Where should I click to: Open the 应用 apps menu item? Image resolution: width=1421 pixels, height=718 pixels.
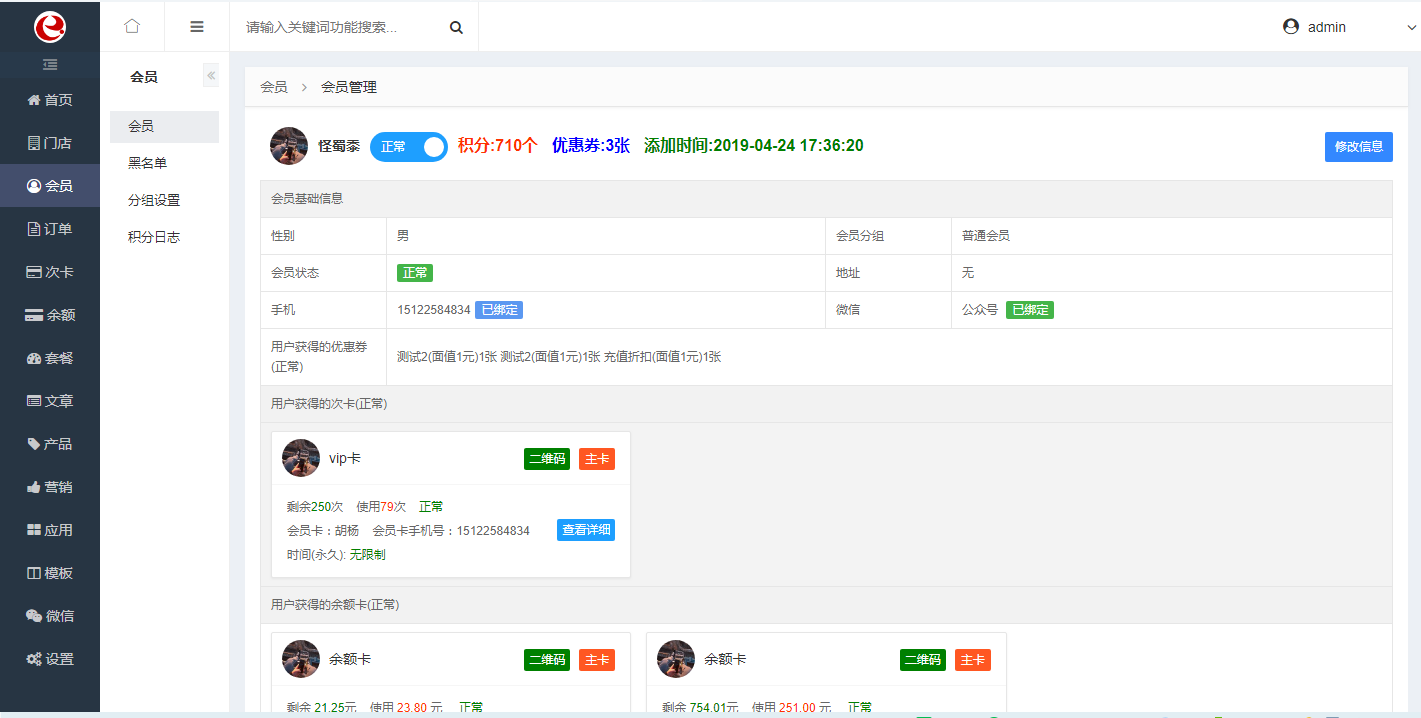(x=50, y=530)
